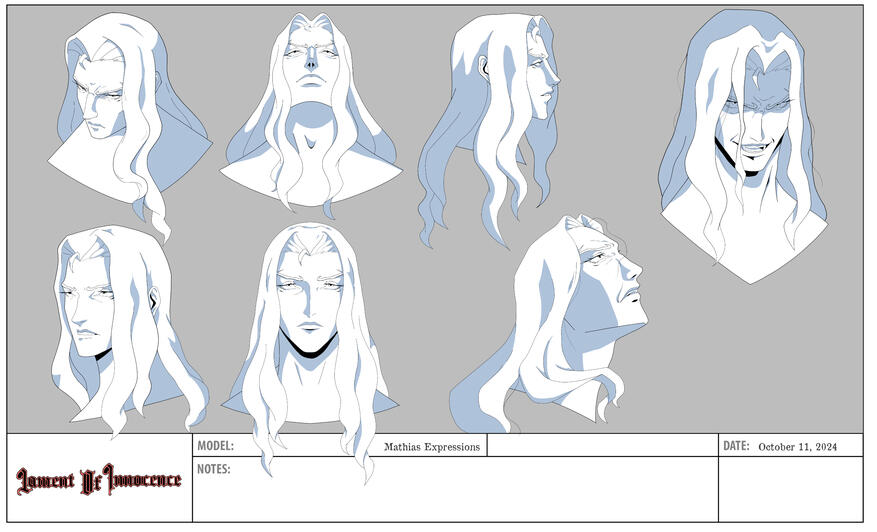877x532 pixels.
Task: Click the Lament of Innocence logo
Action: coord(99,479)
